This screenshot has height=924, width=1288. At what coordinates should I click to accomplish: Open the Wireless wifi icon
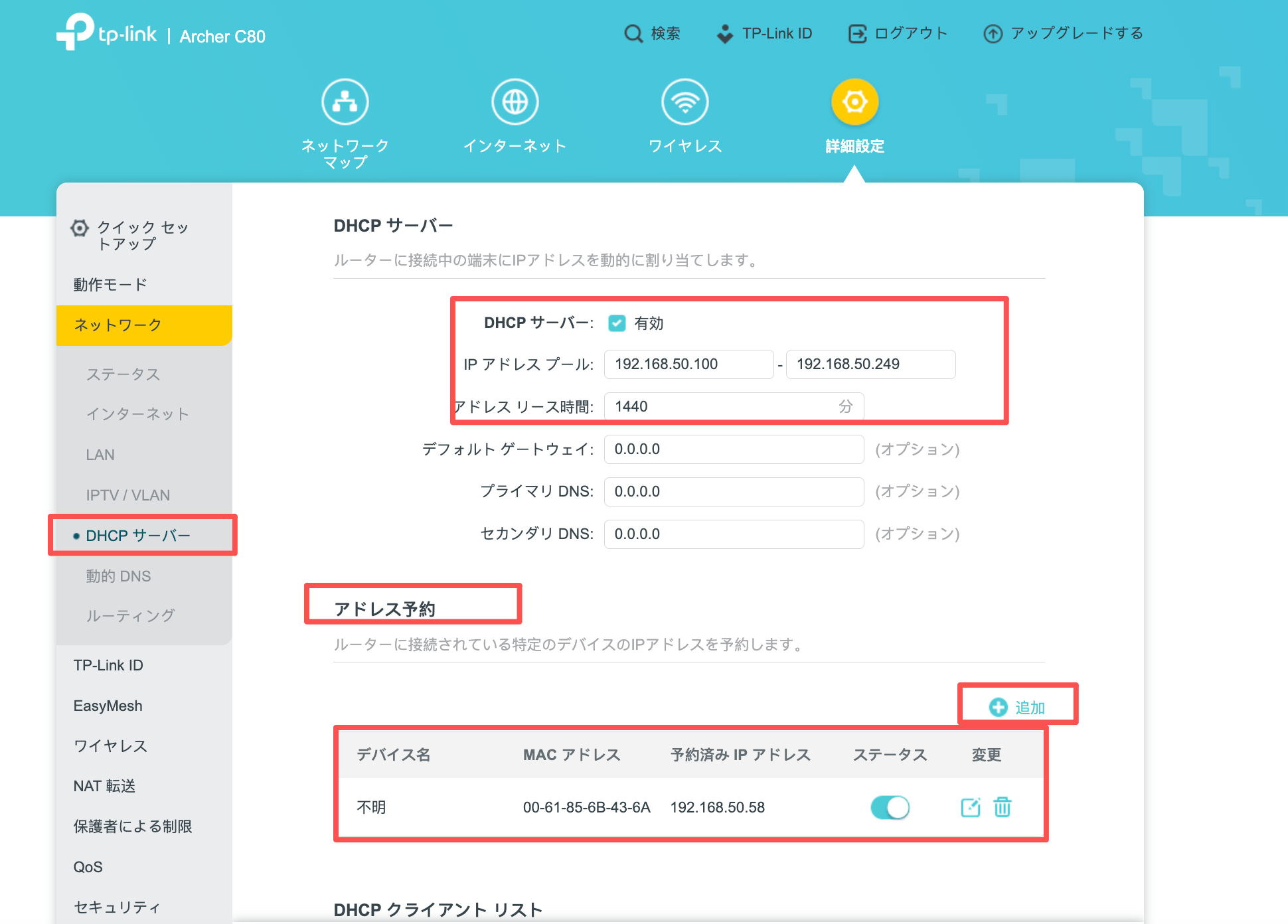point(685,102)
